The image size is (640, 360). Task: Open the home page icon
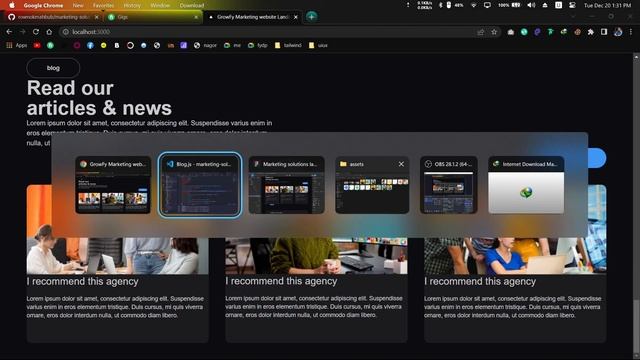pyautogui.click(x=49, y=32)
